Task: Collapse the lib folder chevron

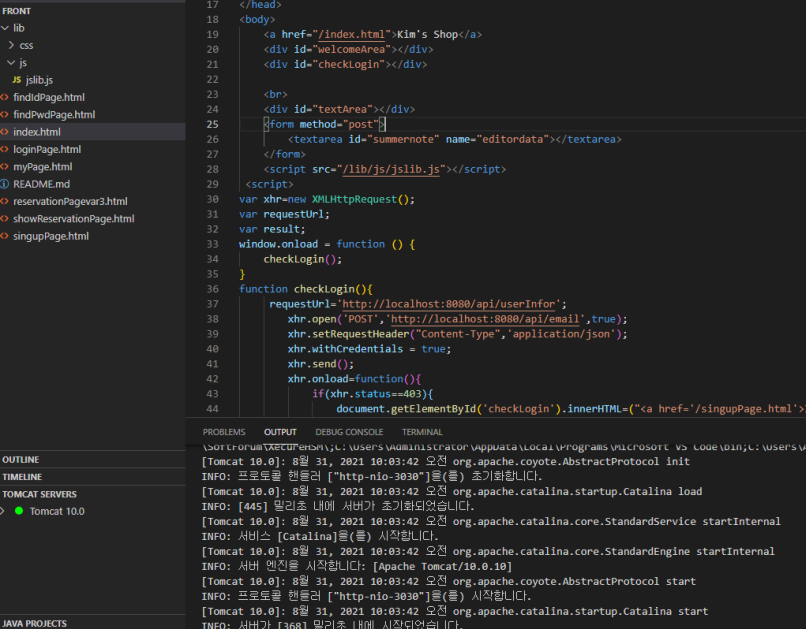Action: coord(5,28)
